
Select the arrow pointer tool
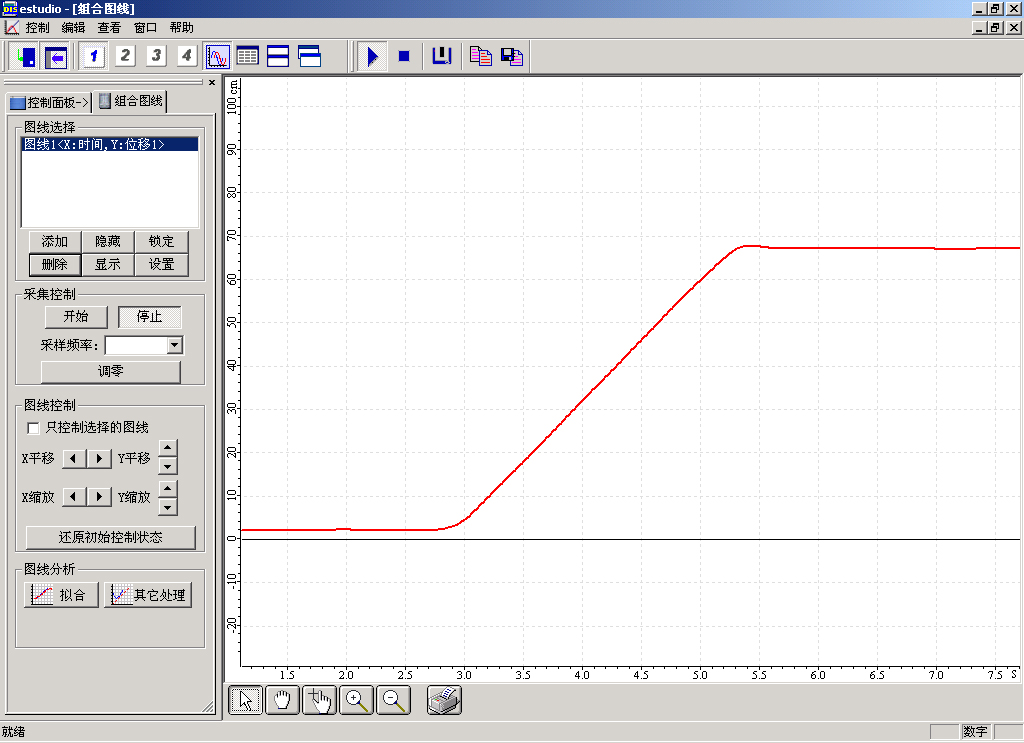point(246,700)
